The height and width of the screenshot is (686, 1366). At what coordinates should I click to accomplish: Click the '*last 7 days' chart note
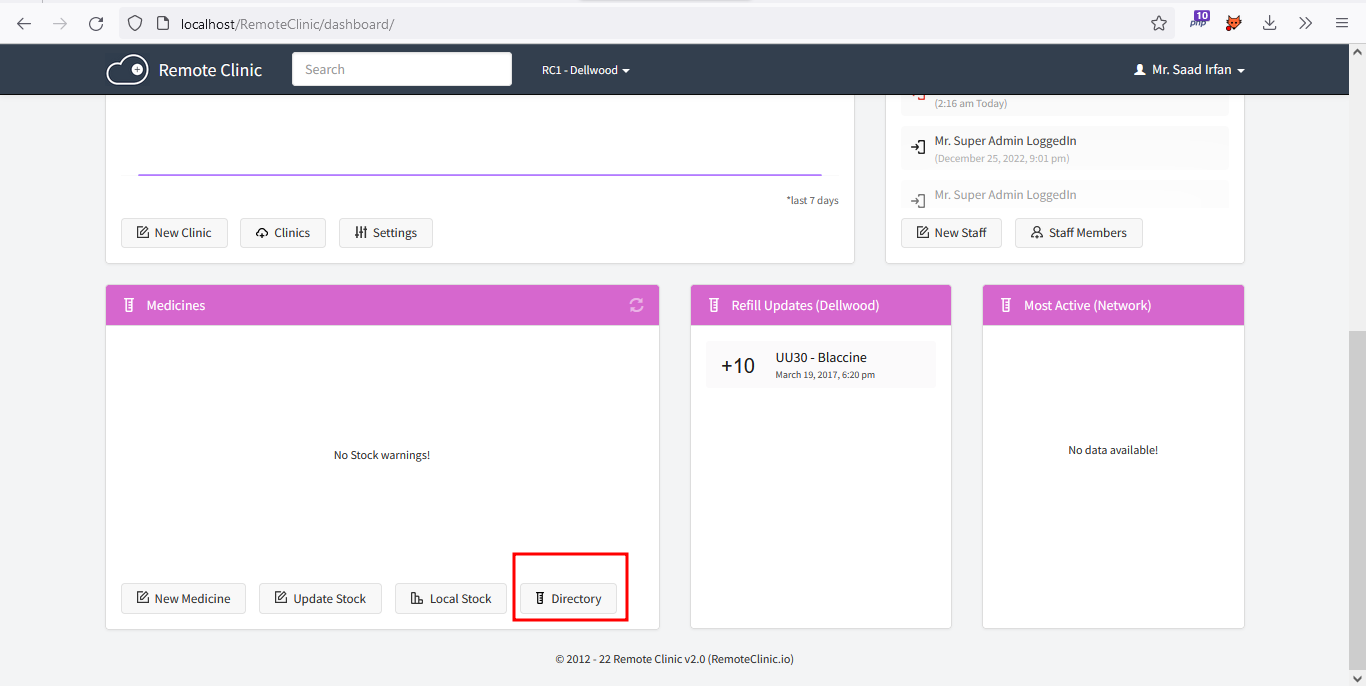pos(812,200)
